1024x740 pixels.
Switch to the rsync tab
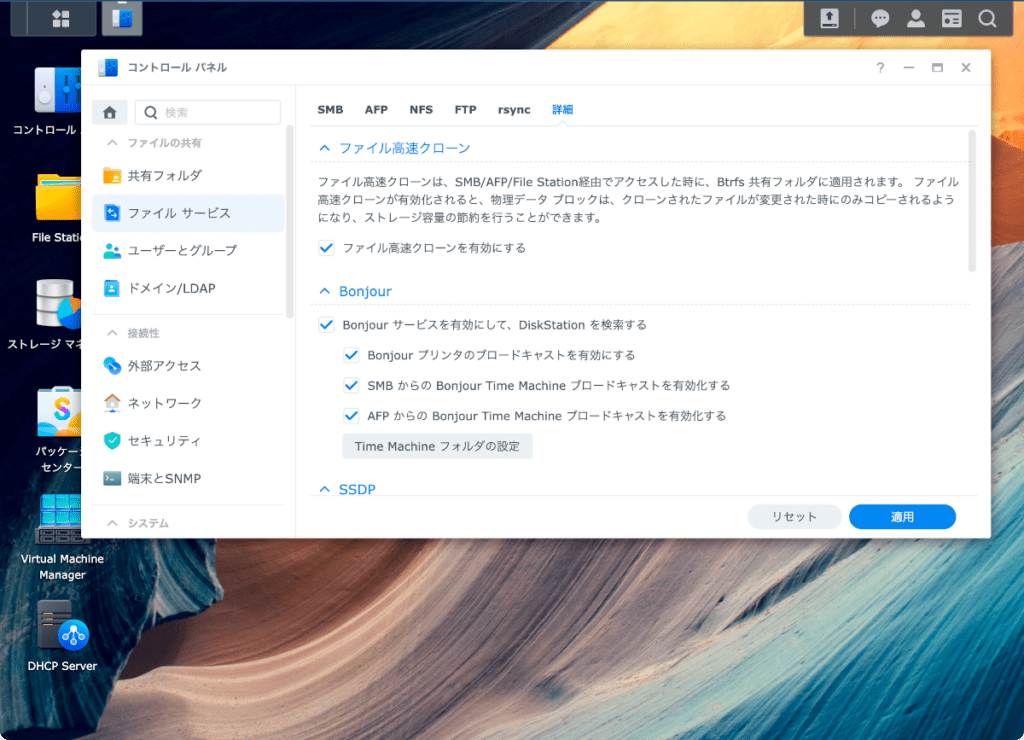pyautogui.click(x=514, y=110)
